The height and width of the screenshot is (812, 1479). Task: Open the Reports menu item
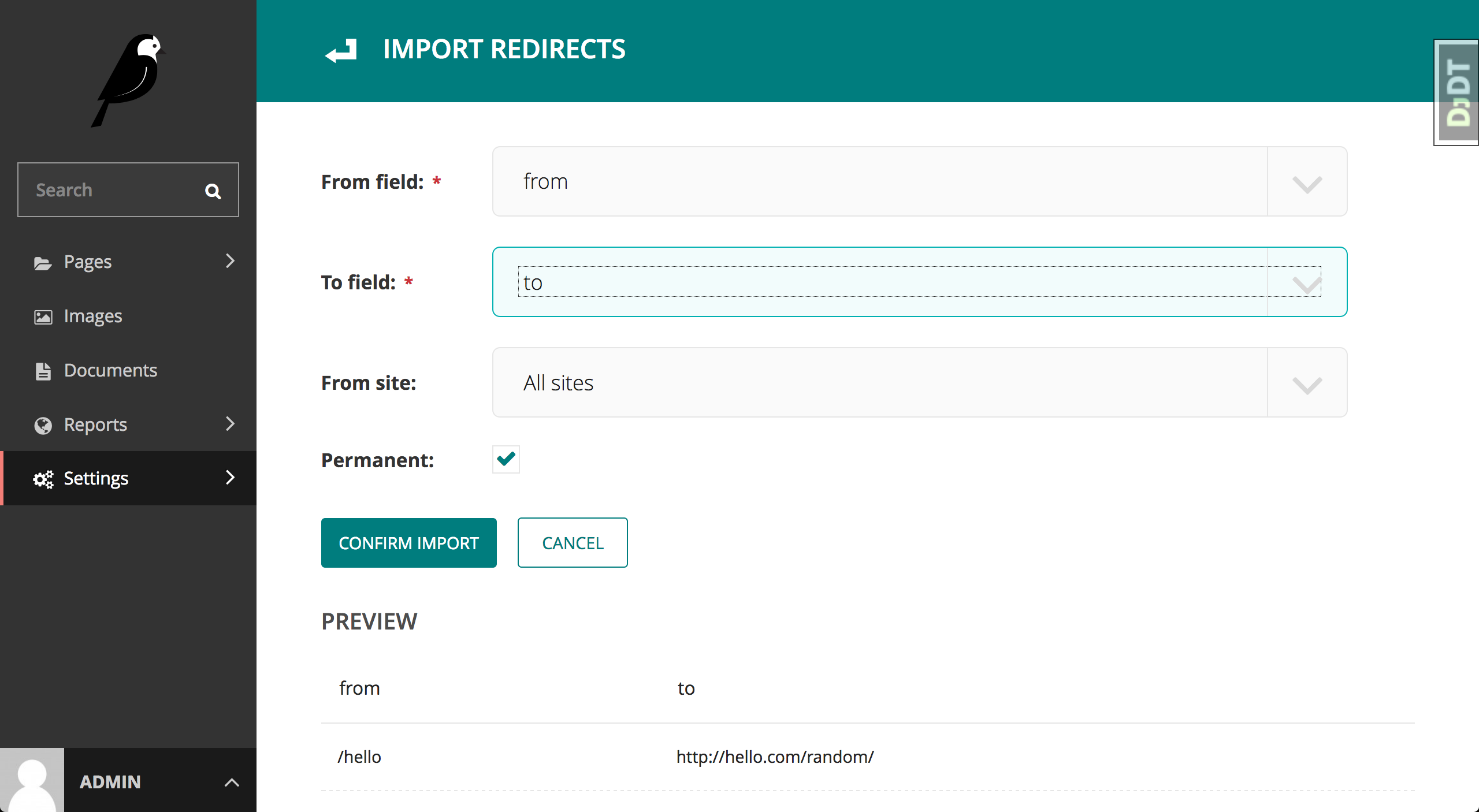coord(96,424)
